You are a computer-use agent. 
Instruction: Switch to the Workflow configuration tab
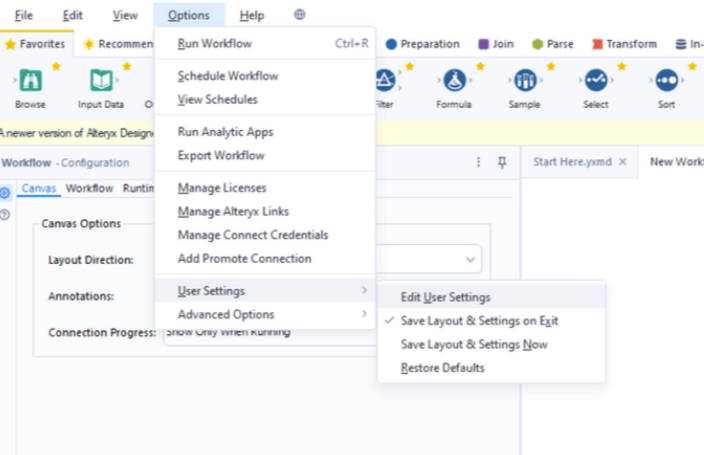point(89,188)
